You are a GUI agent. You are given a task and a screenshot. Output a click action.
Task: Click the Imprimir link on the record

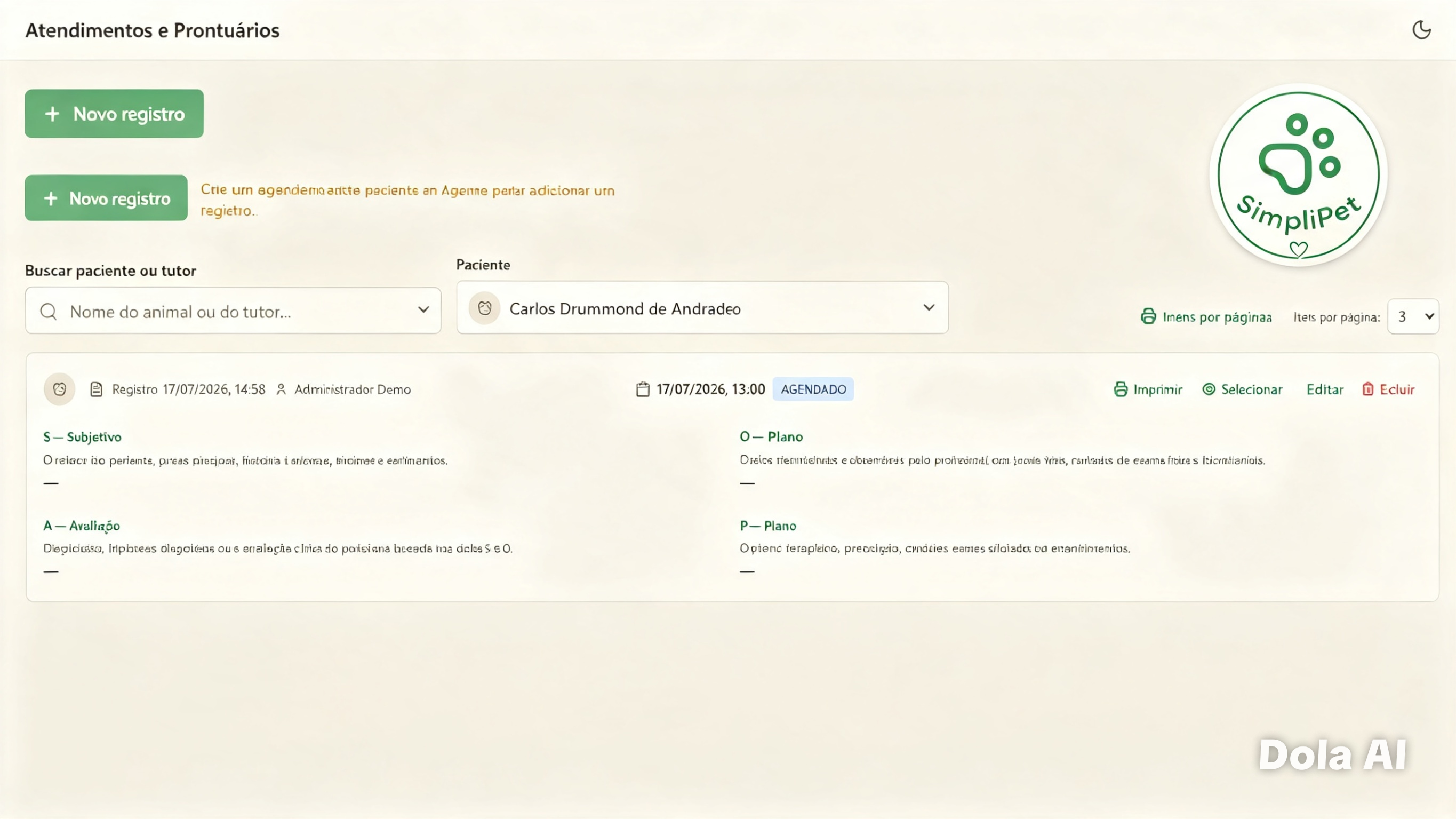pyautogui.click(x=1148, y=389)
